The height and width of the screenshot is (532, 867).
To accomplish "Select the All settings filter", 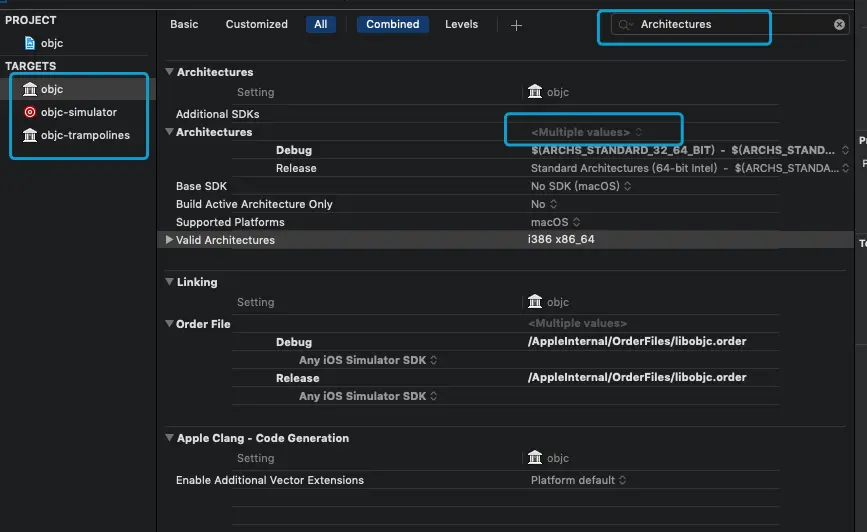I will [321, 24].
